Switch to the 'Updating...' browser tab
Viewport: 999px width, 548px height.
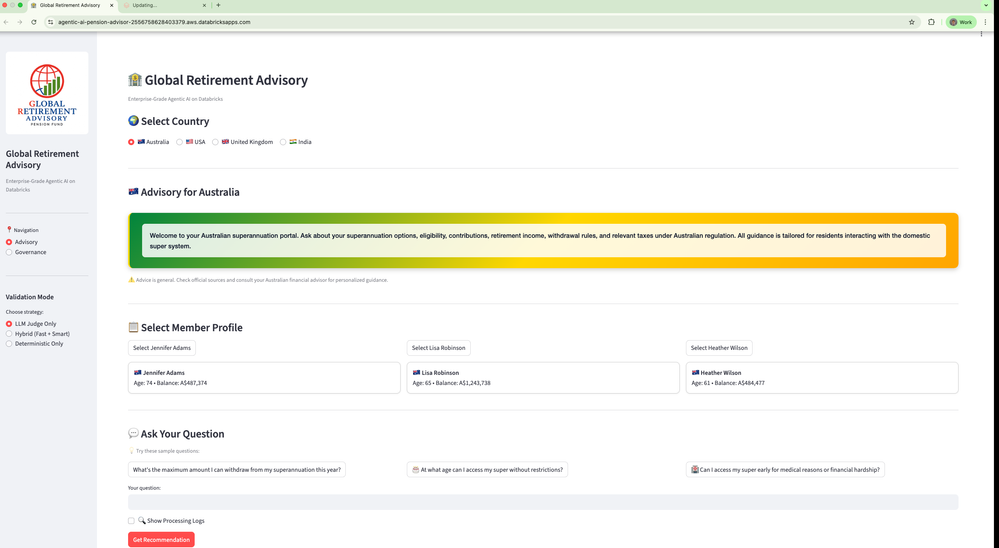(160, 5)
